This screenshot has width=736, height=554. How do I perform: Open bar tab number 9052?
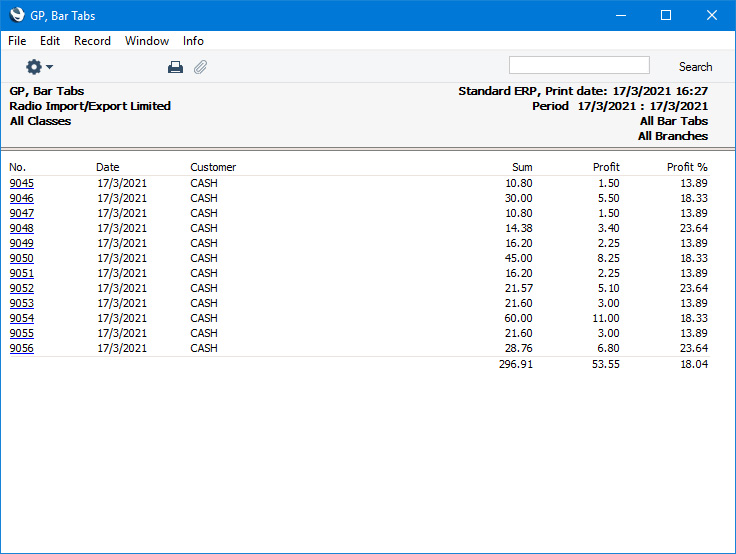tap(22, 288)
